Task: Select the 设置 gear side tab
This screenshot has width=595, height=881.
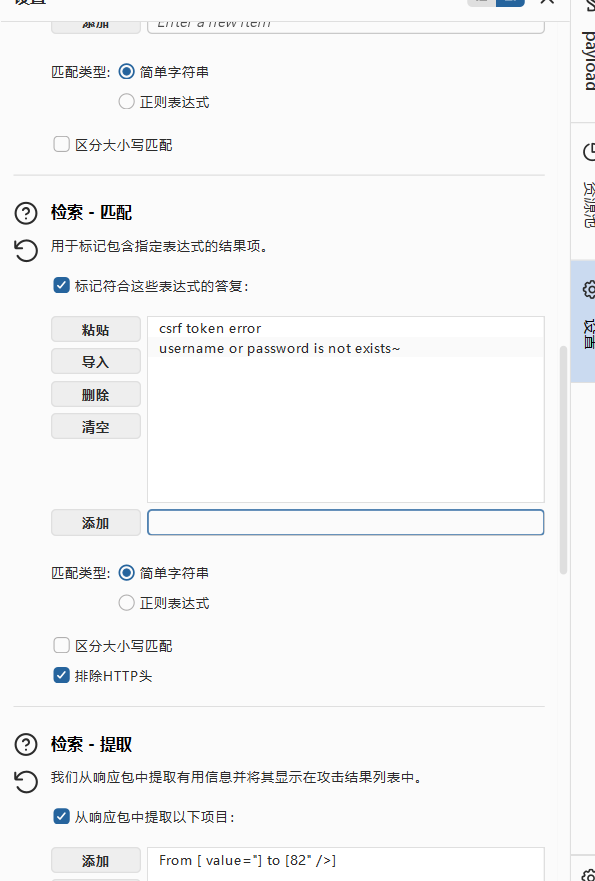Action: click(584, 321)
